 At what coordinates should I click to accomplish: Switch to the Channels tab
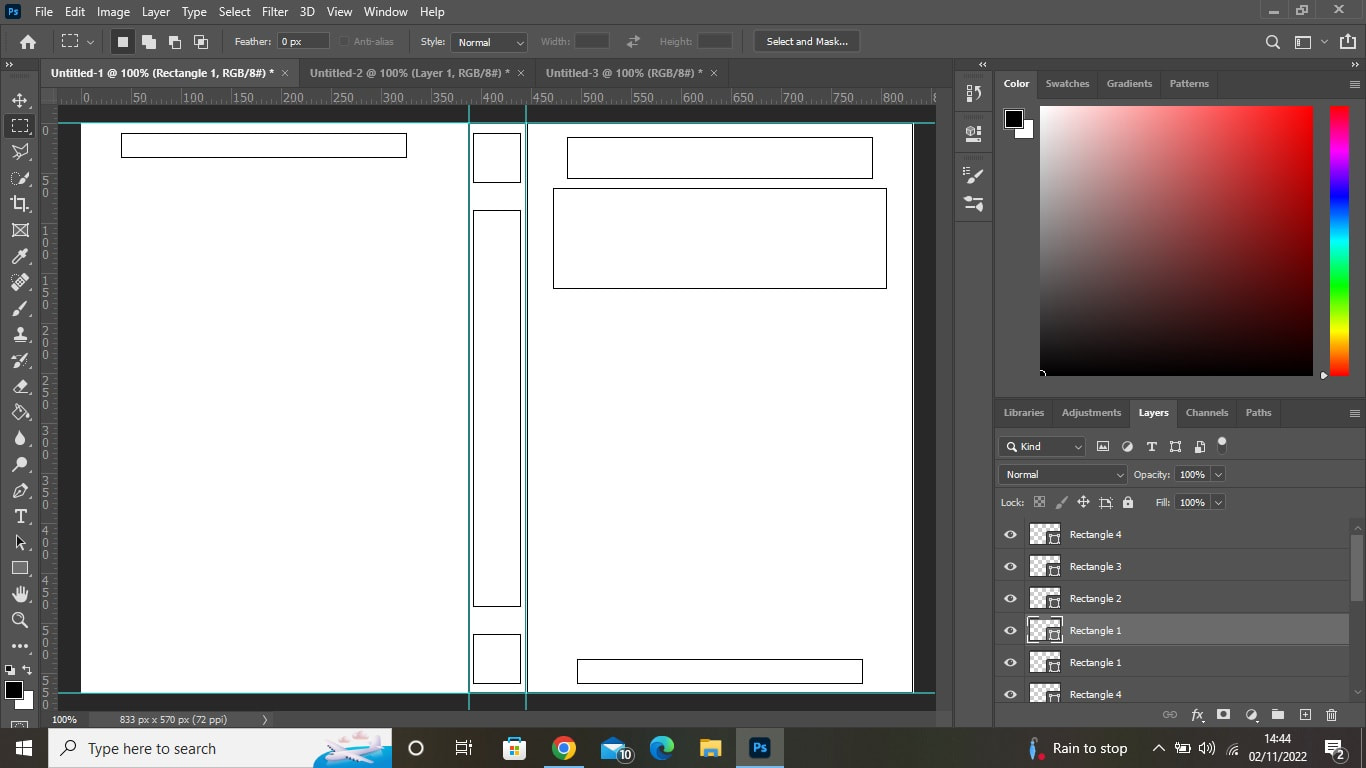1207,413
